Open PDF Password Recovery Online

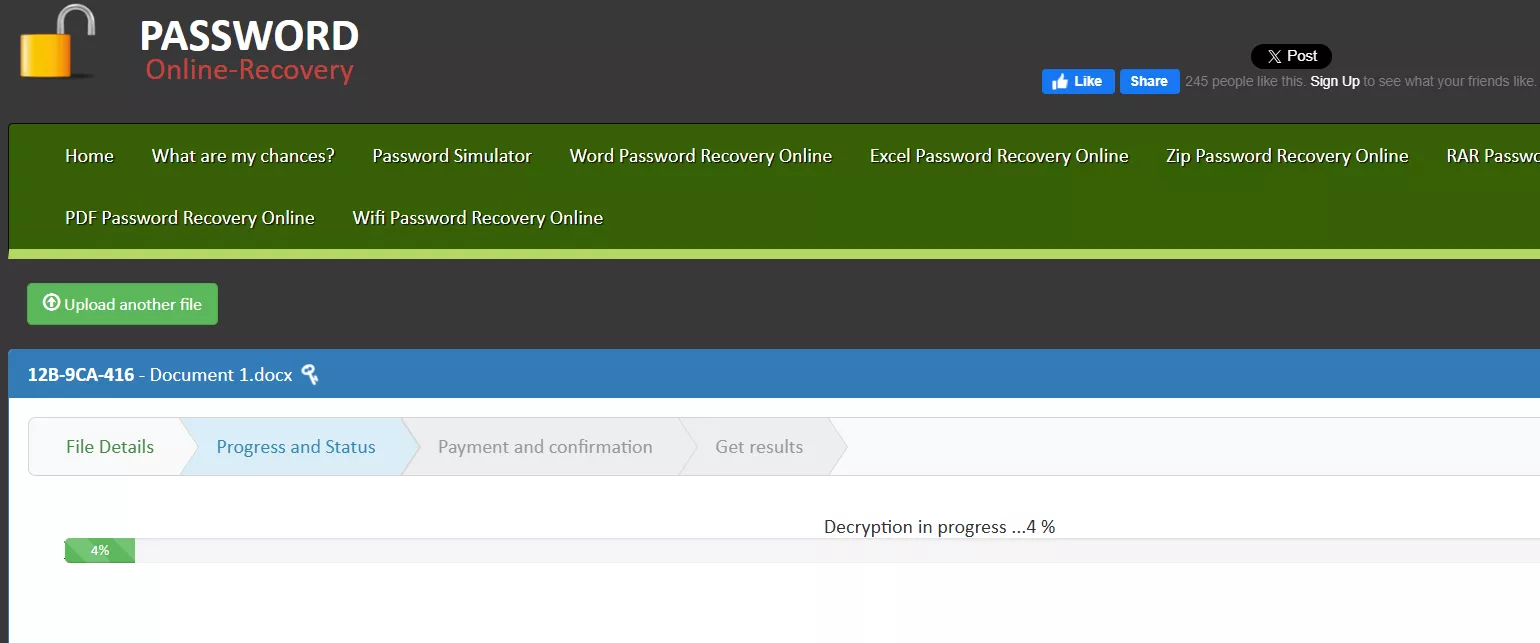tap(190, 218)
